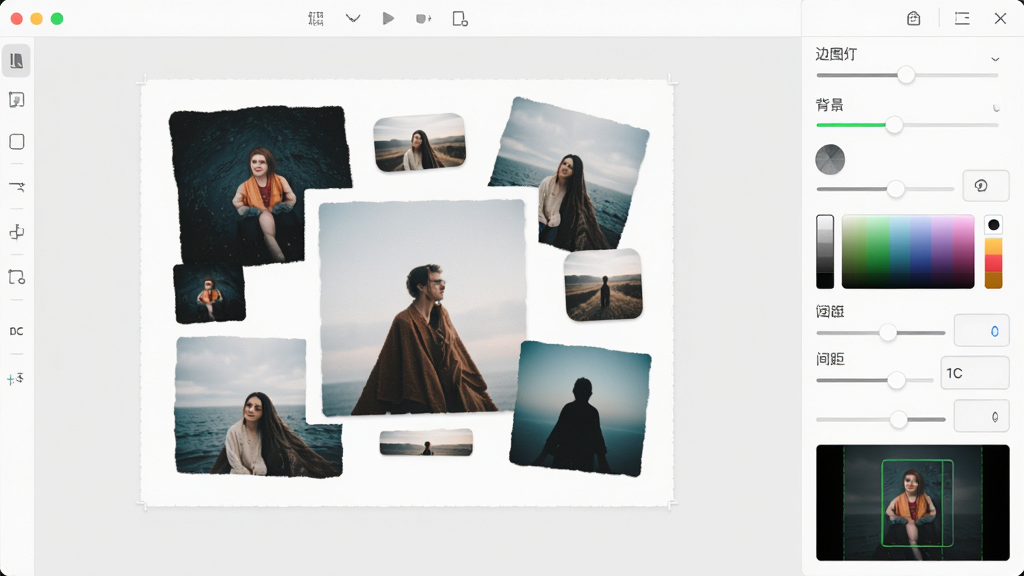This screenshot has width=1024, height=576.
Task: Click the preview thumbnail with green crop frame
Action: click(912, 503)
